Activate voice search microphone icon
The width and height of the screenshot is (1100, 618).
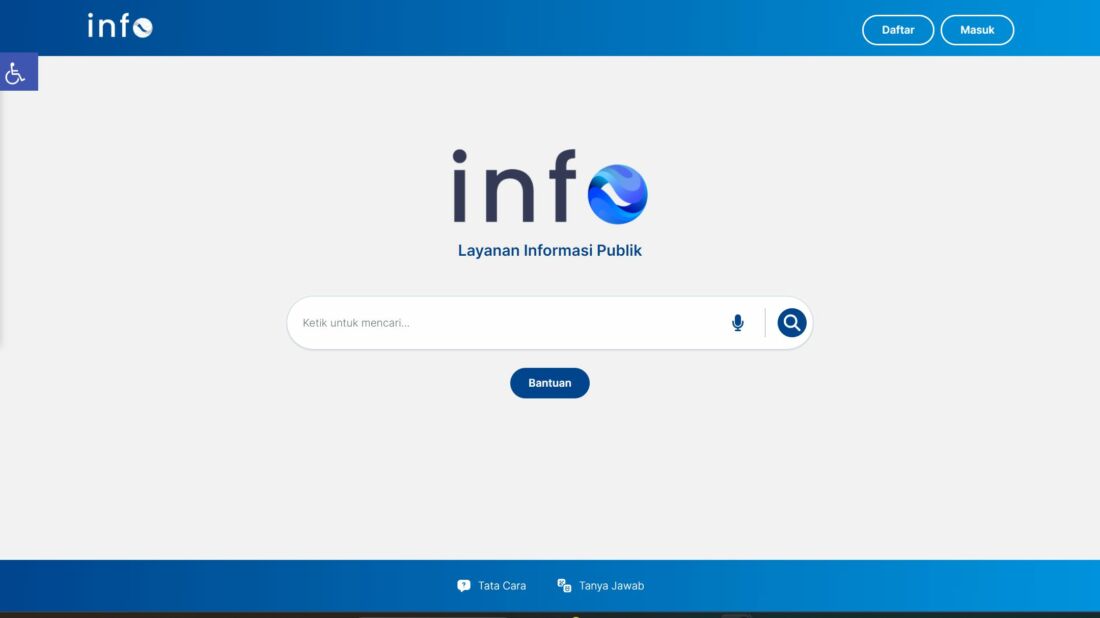(x=737, y=323)
